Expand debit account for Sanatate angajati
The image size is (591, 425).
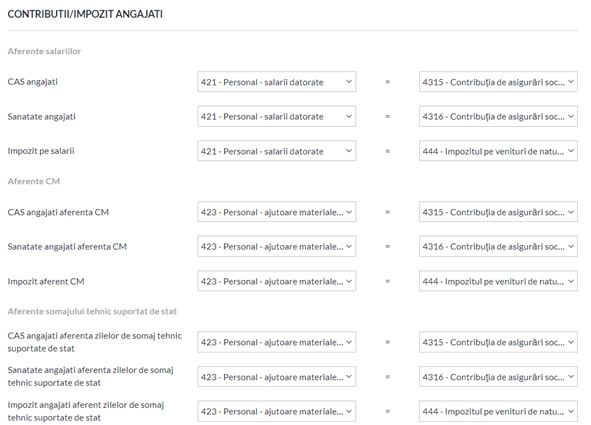click(x=277, y=116)
